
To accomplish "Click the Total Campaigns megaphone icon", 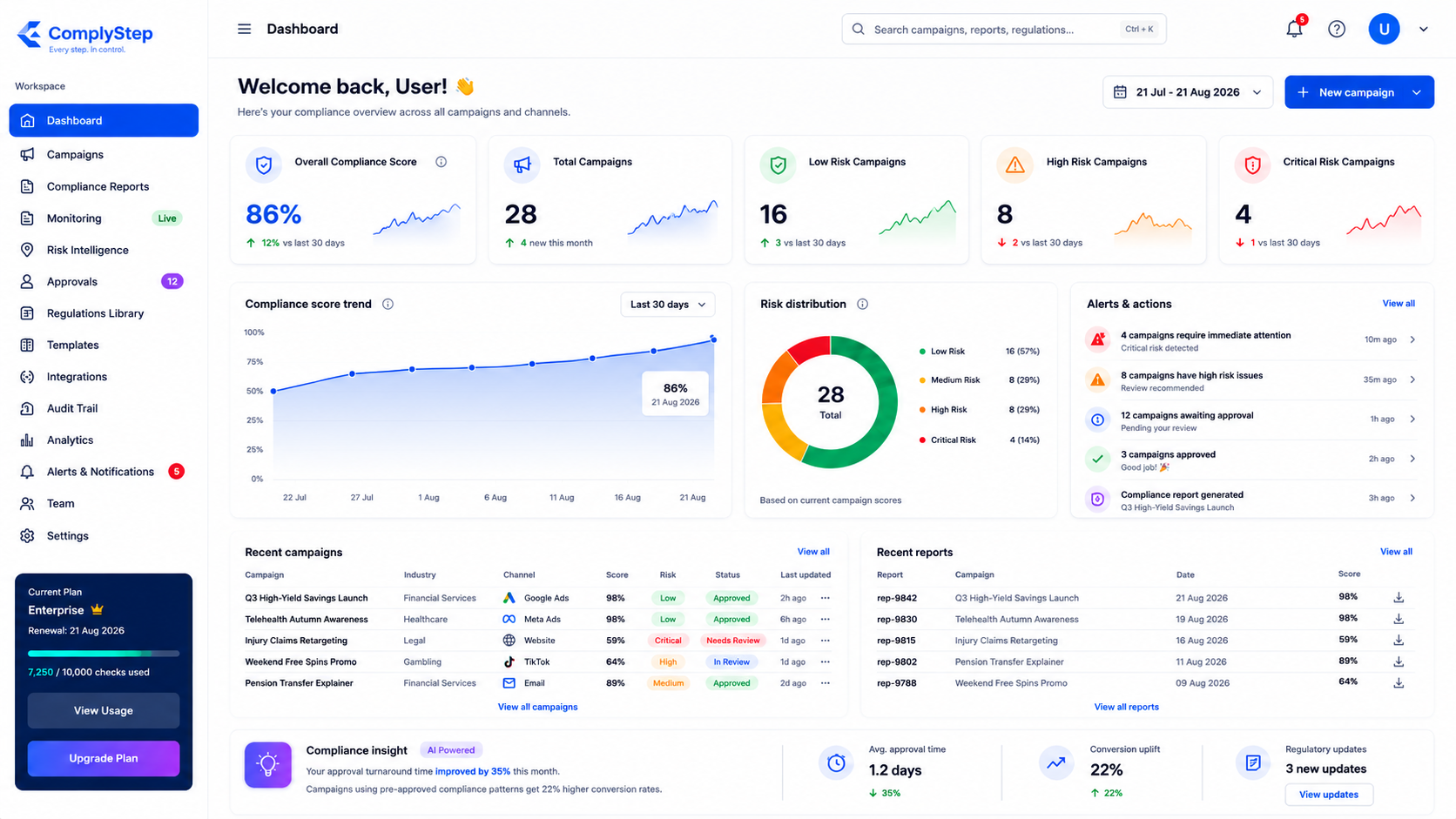I will coord(522,164).
